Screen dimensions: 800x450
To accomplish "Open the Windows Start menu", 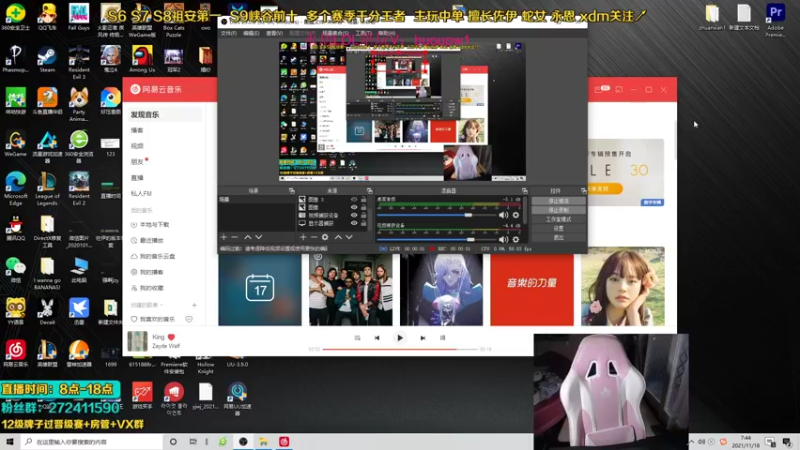I will [10, 442].
